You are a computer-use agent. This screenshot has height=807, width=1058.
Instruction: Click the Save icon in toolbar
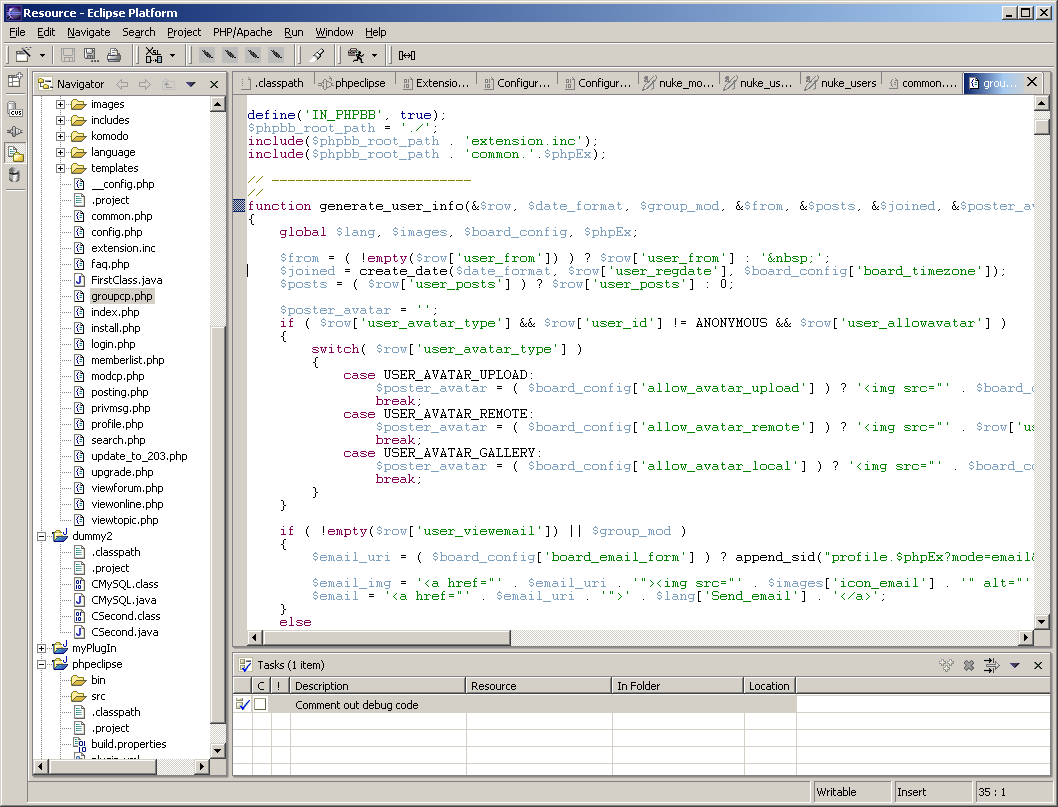point(67,55)
